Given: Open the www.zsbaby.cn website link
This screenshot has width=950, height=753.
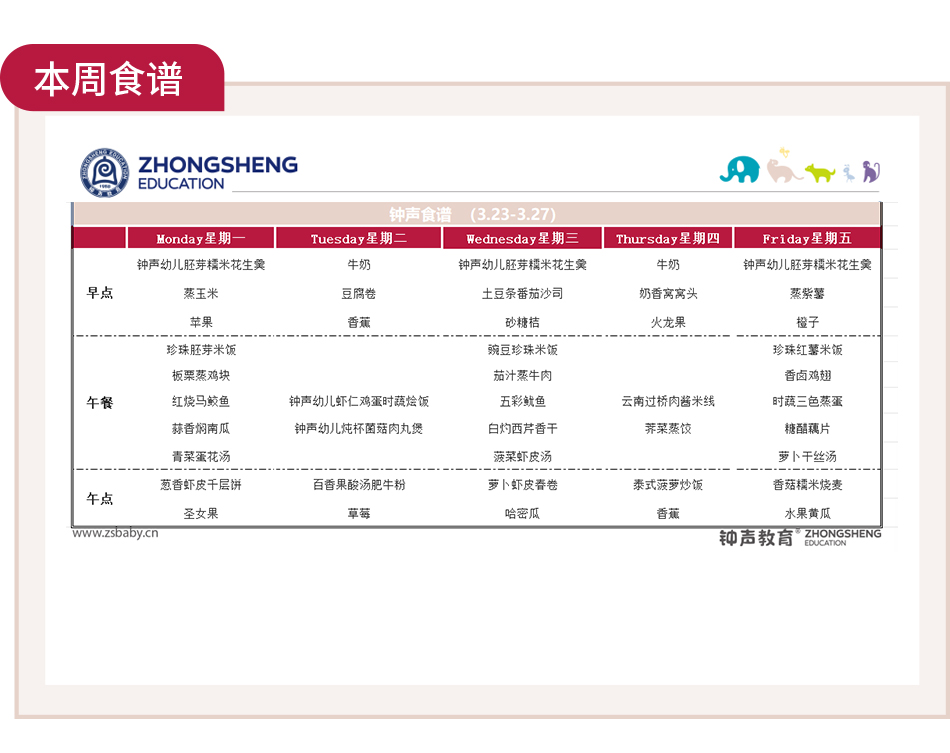Looking at the screenshot, I should coord(115,533).
